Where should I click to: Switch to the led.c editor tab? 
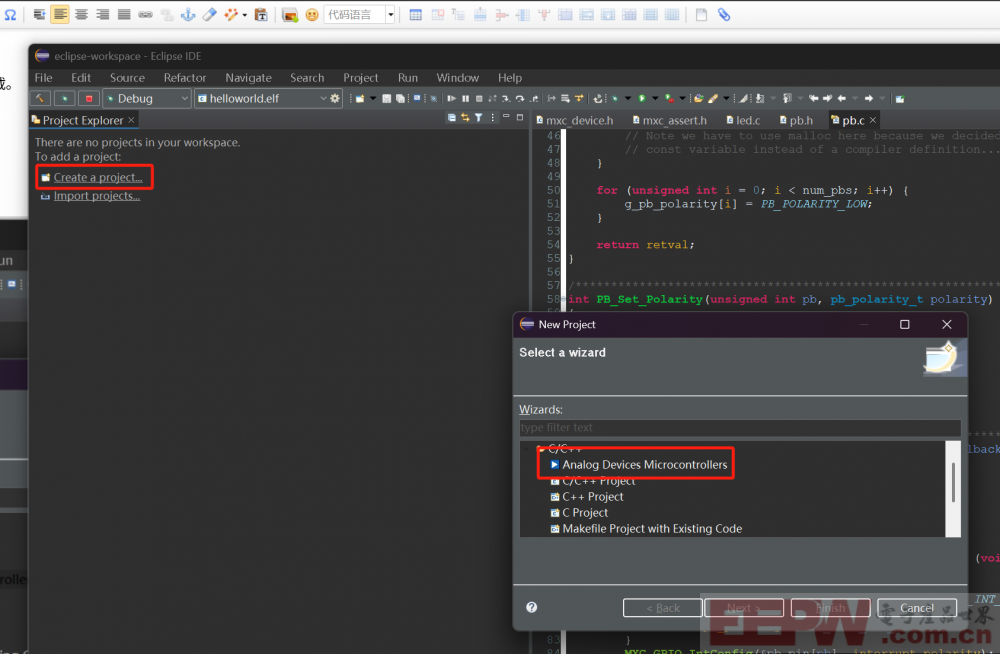743,120
